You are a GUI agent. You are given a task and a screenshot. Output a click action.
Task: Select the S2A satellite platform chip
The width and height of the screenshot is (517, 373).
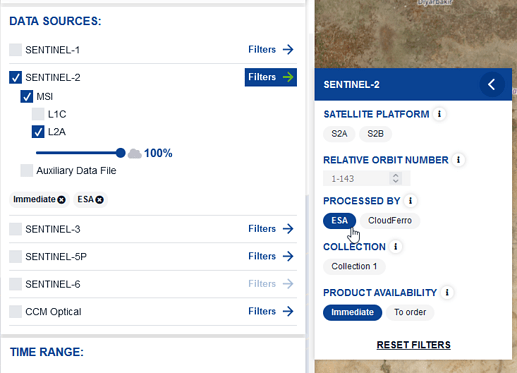(339, 134)
